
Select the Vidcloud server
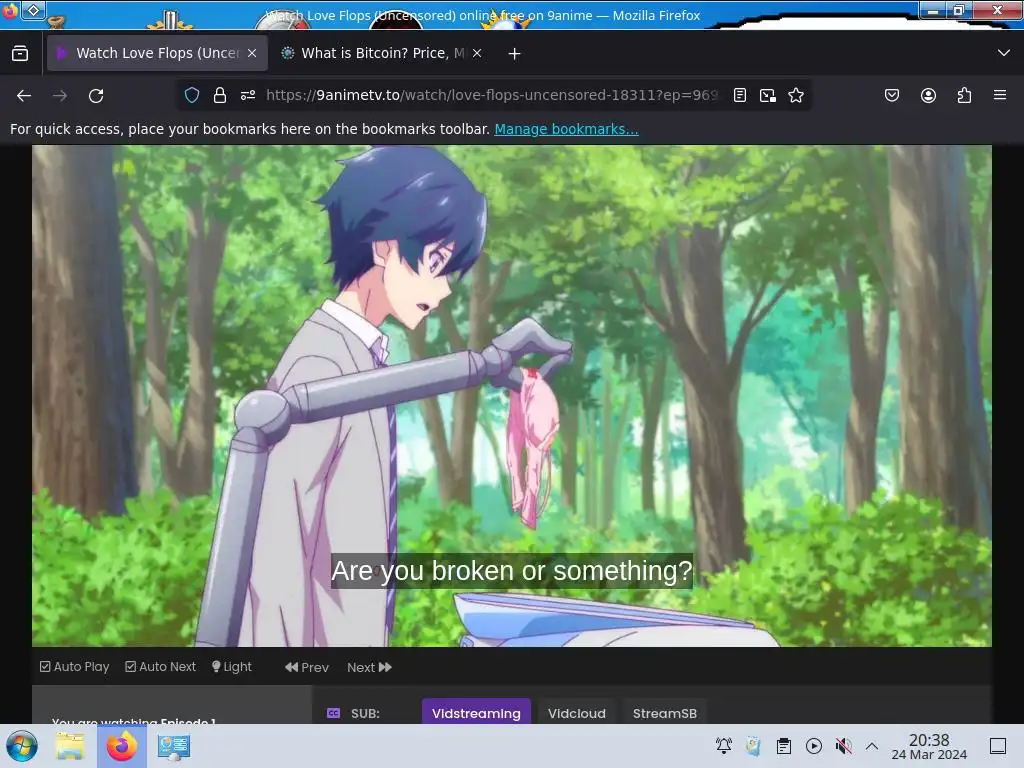(x=577, y=713)
